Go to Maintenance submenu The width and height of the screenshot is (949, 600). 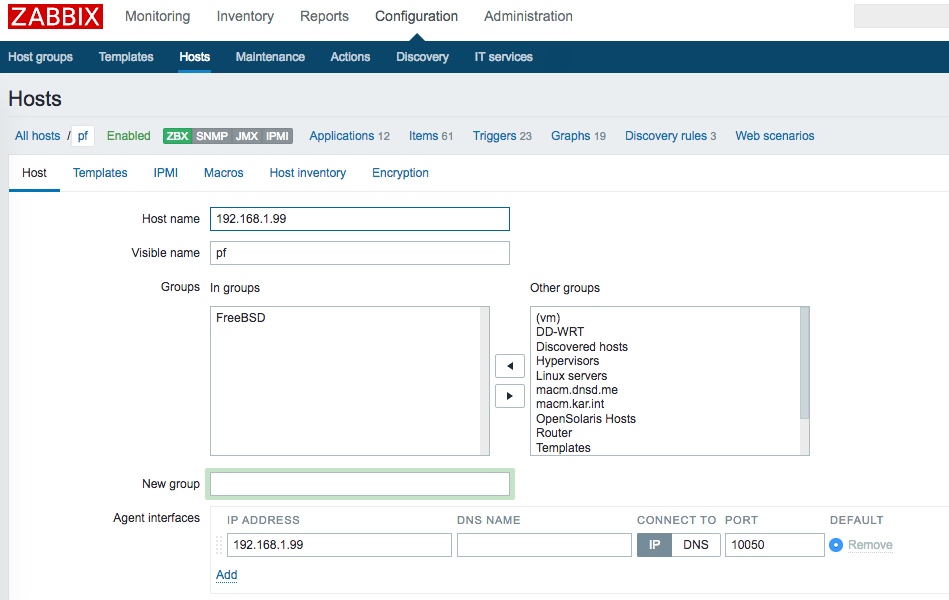click(x=270, y=57)
